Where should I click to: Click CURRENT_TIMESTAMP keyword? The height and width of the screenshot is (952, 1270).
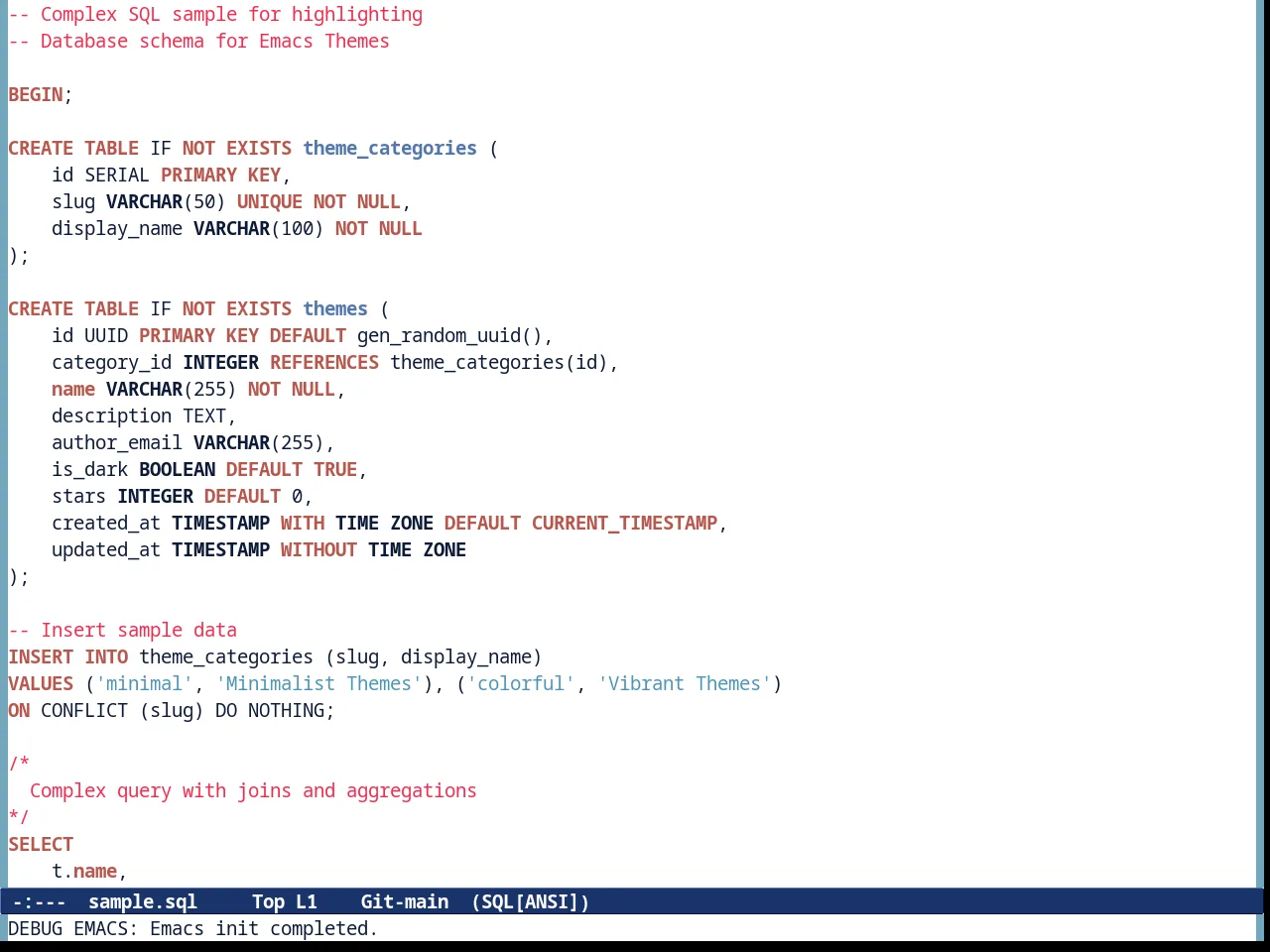[x=624, y=523]
